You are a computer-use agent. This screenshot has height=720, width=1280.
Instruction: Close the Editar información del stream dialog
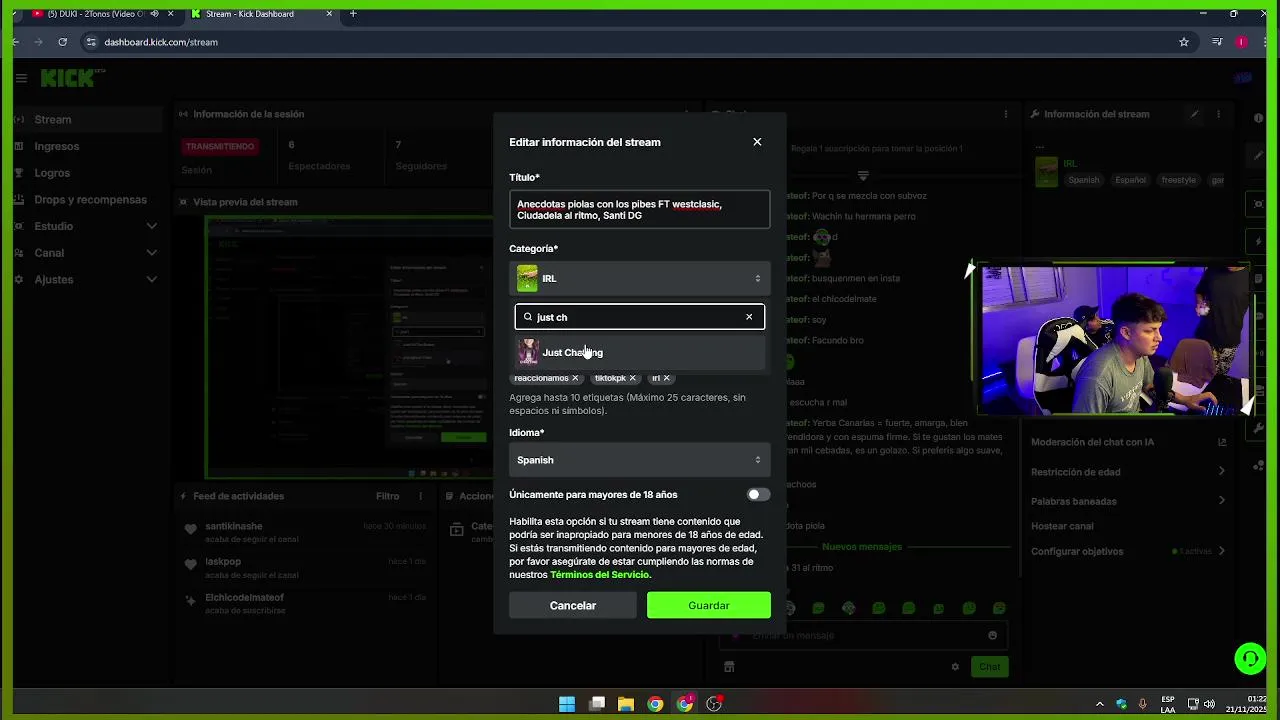757,142
